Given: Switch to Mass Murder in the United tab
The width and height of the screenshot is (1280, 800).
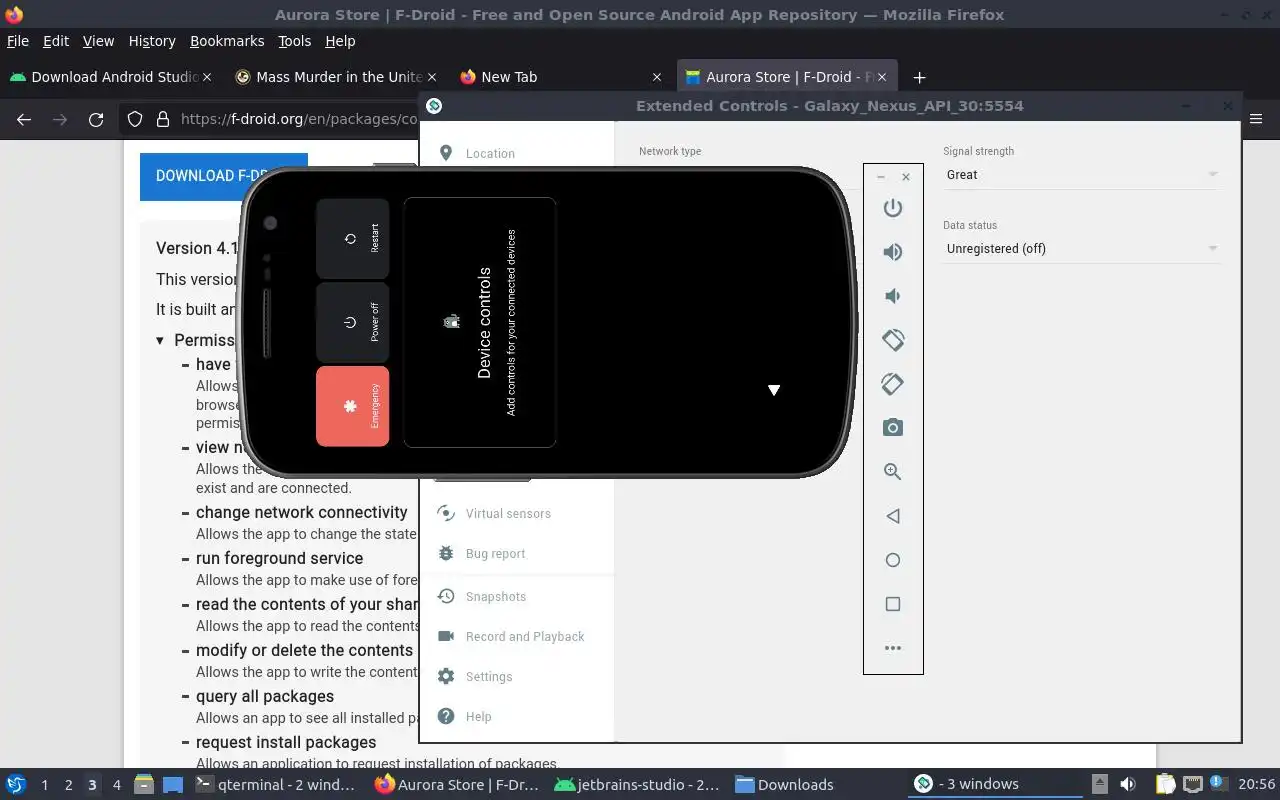Looking at the screenshot, I should pyautogui.click(x=335, y=77).
